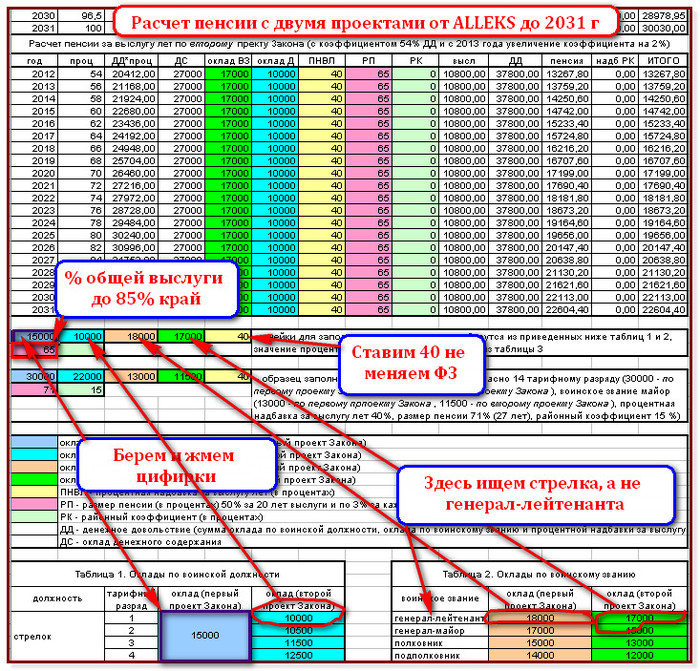
Task: Click the 23436,00 cell in row 2016
Action: click(131, 124)
